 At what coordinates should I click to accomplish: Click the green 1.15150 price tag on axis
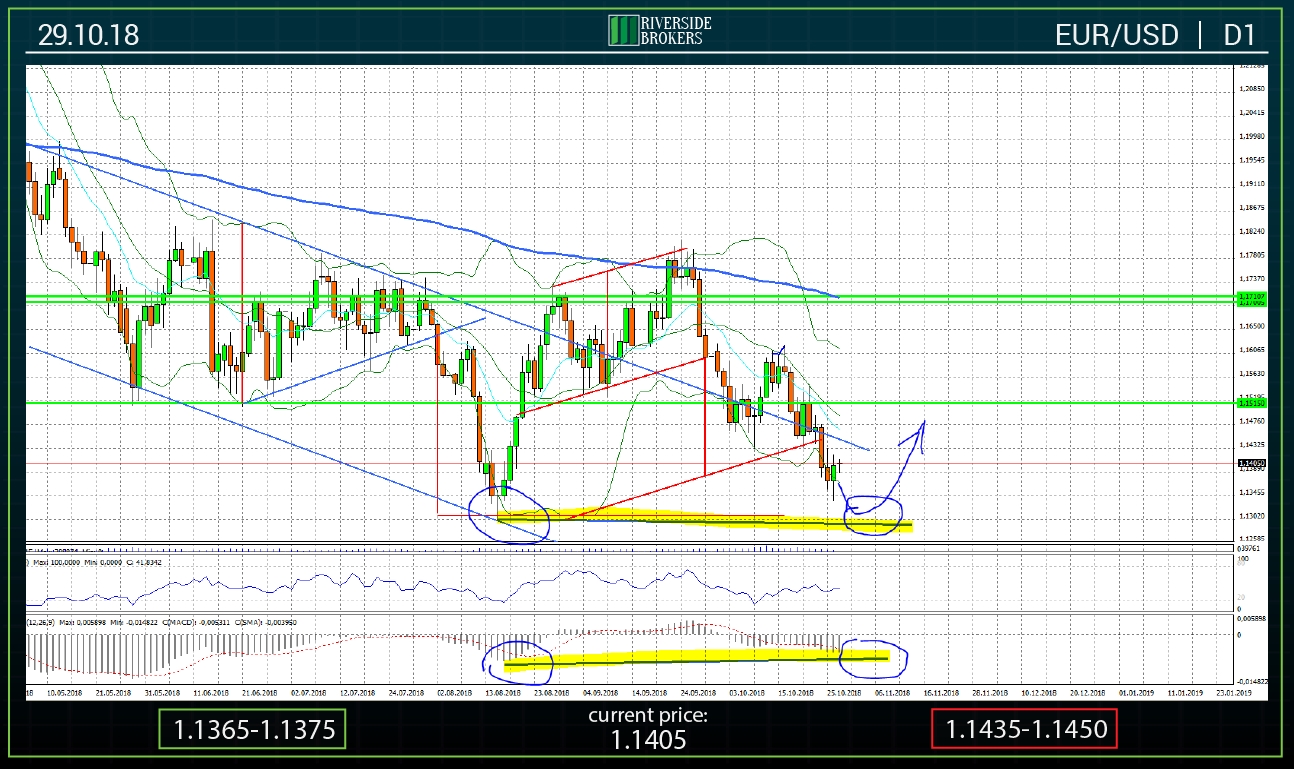point(1251,402)
